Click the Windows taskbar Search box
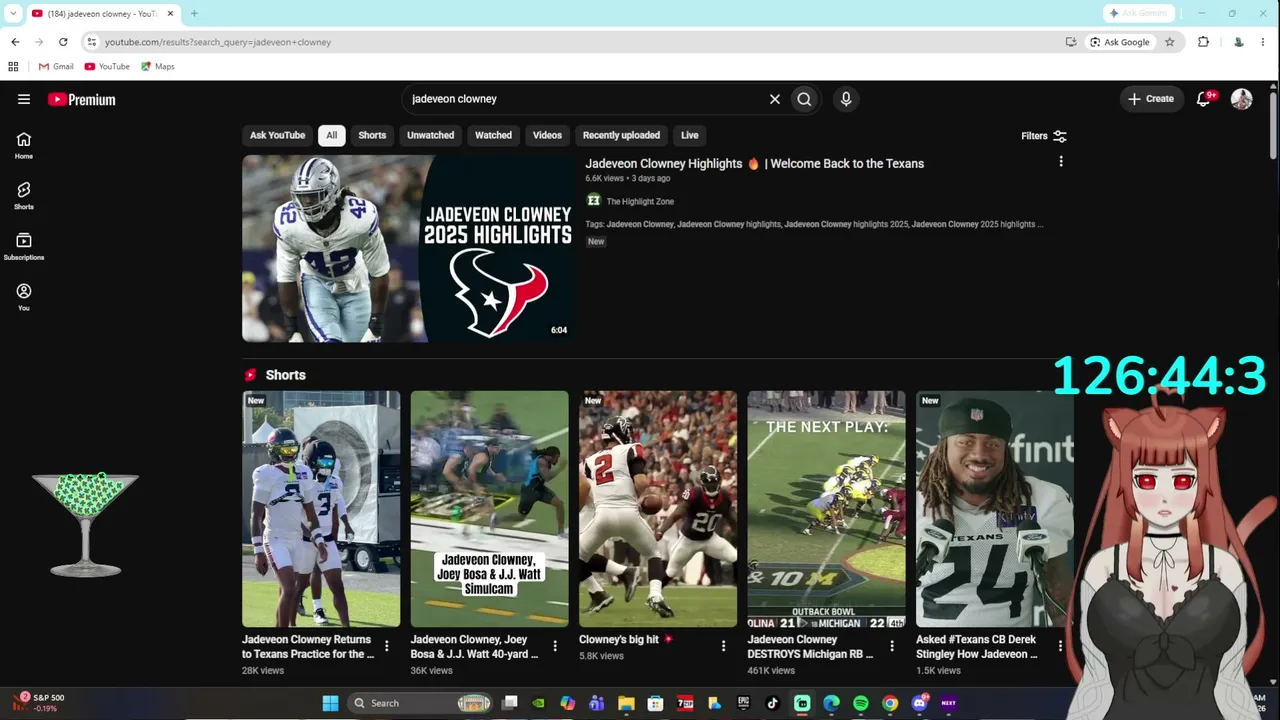 [420, 703]
